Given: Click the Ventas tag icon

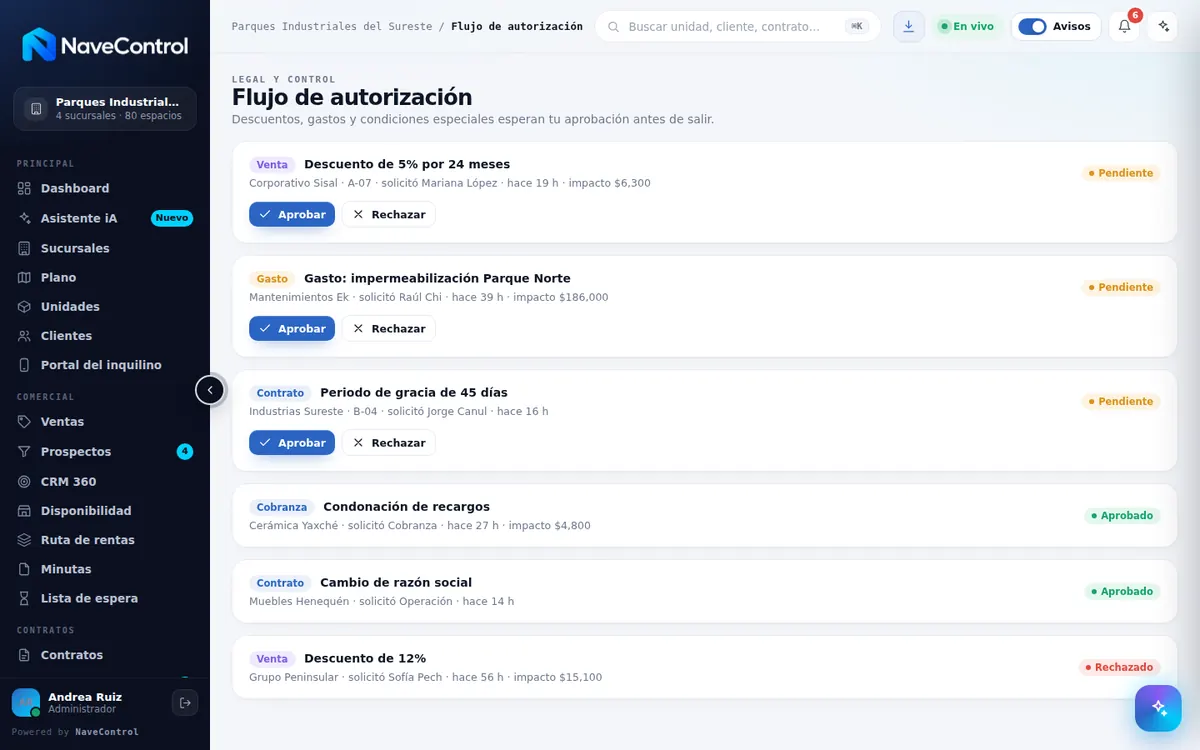Looking at the screenshot, I should (25, 422).
